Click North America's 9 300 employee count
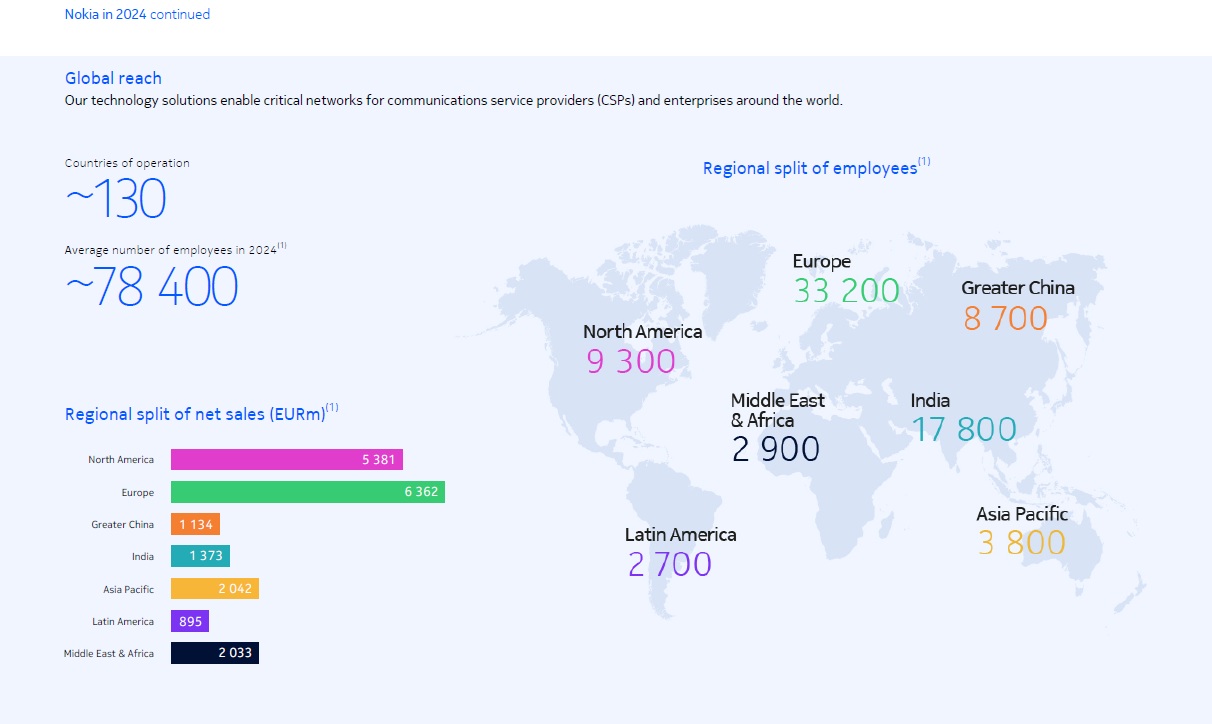 pos(631,361)
